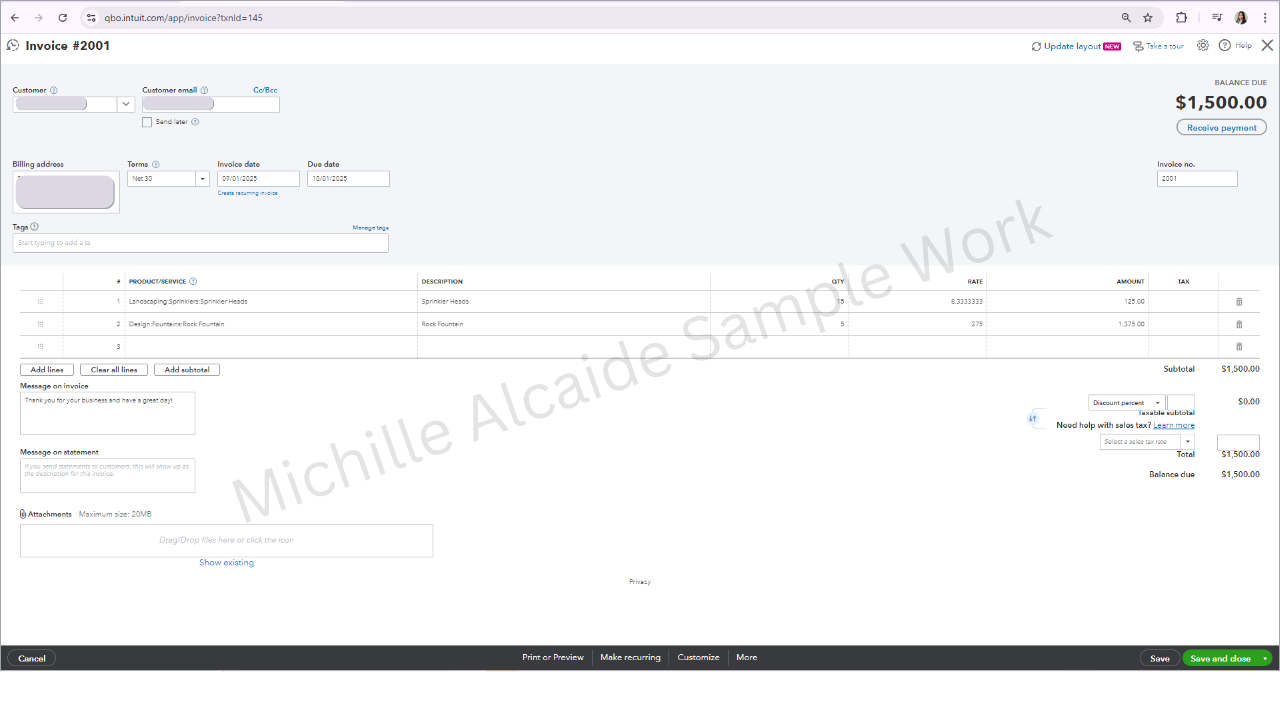Open the invoice settings gear
Image resolution: width=1280 pixels, height=720 pixels.
coord(1203,45)
